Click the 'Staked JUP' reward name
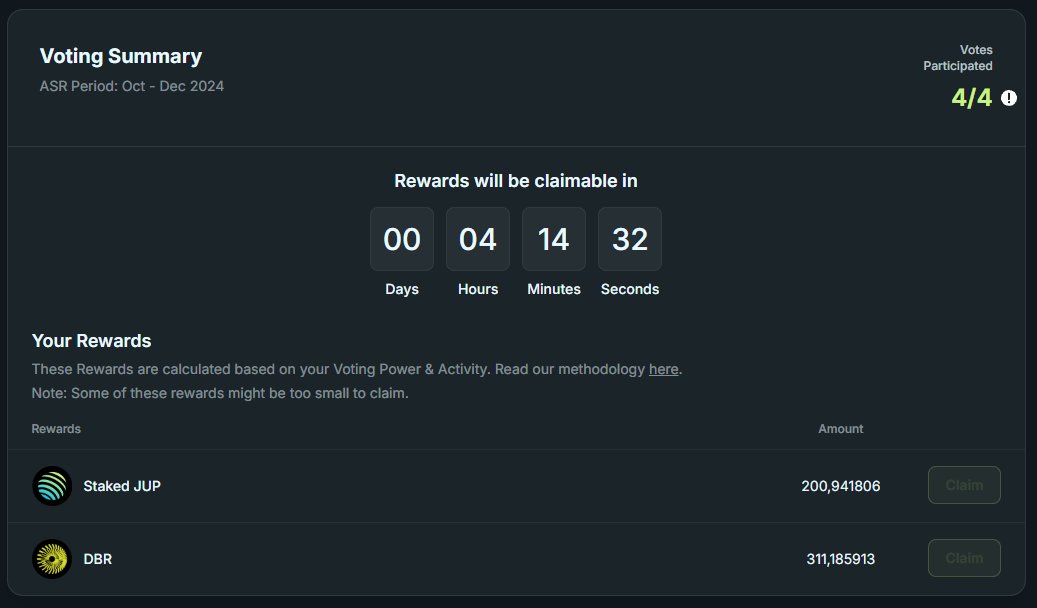Viewport: 1037px width, 608px height. point(122,486)
